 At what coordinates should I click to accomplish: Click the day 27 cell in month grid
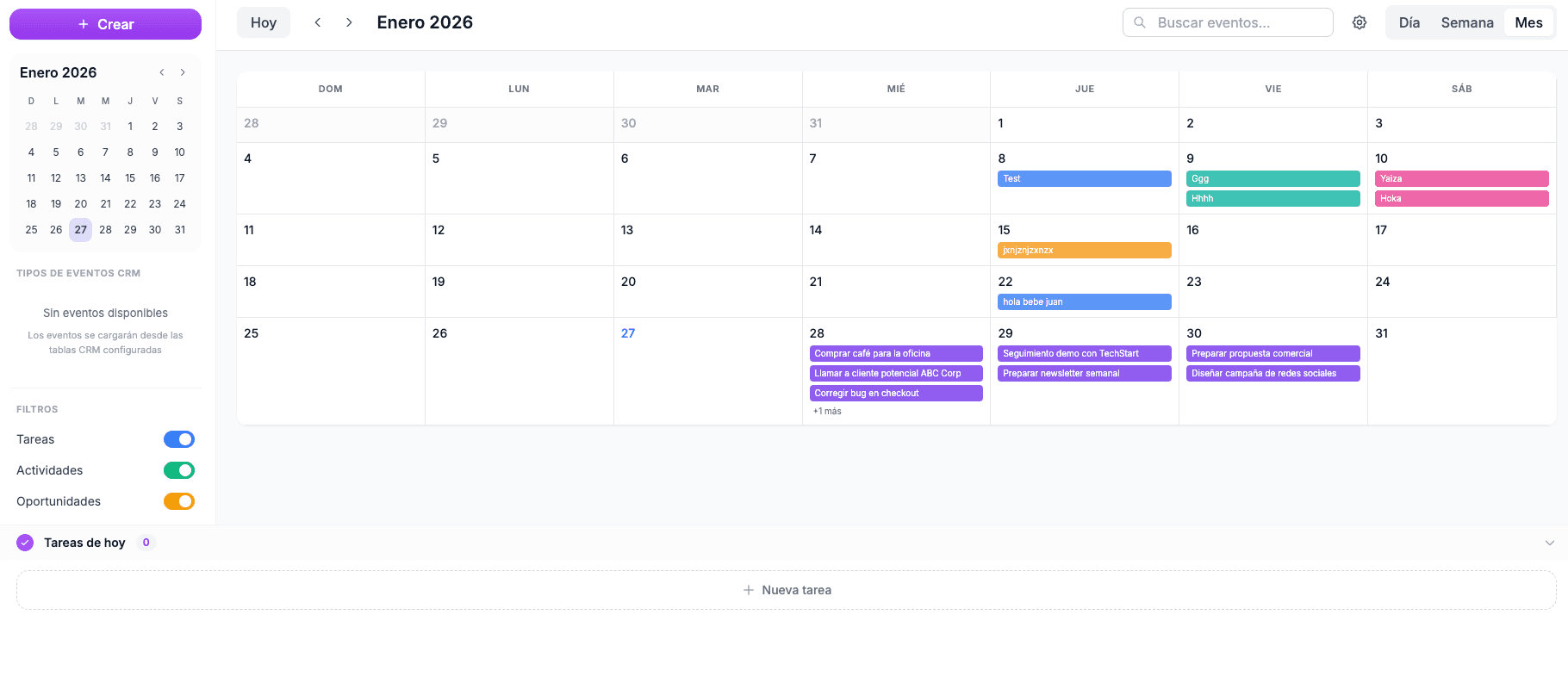(708, 371)
